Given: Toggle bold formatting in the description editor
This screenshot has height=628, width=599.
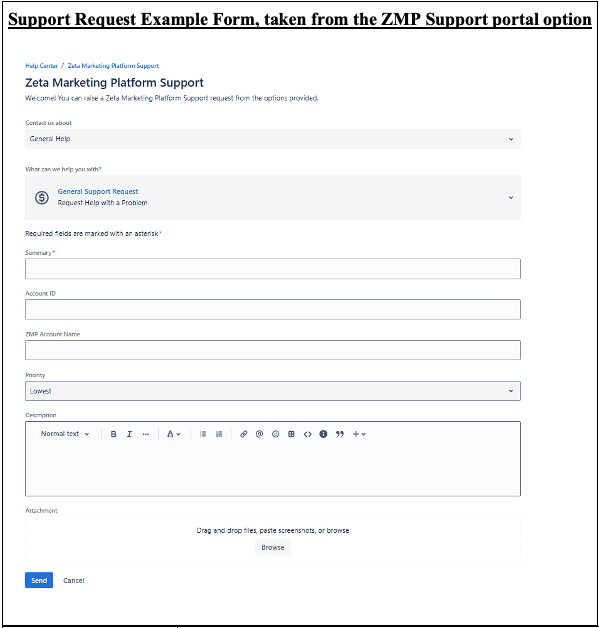Looking at the screenshot, I should [x=113, y=434].
